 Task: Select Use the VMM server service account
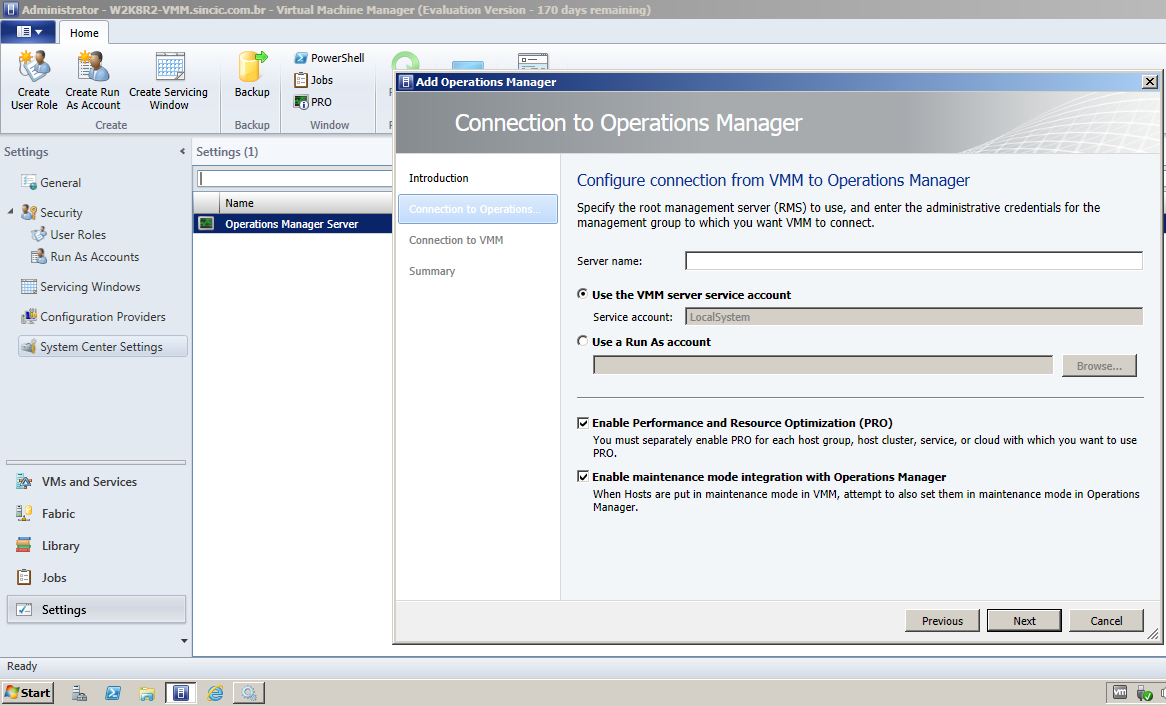click(x=582, y=294)
